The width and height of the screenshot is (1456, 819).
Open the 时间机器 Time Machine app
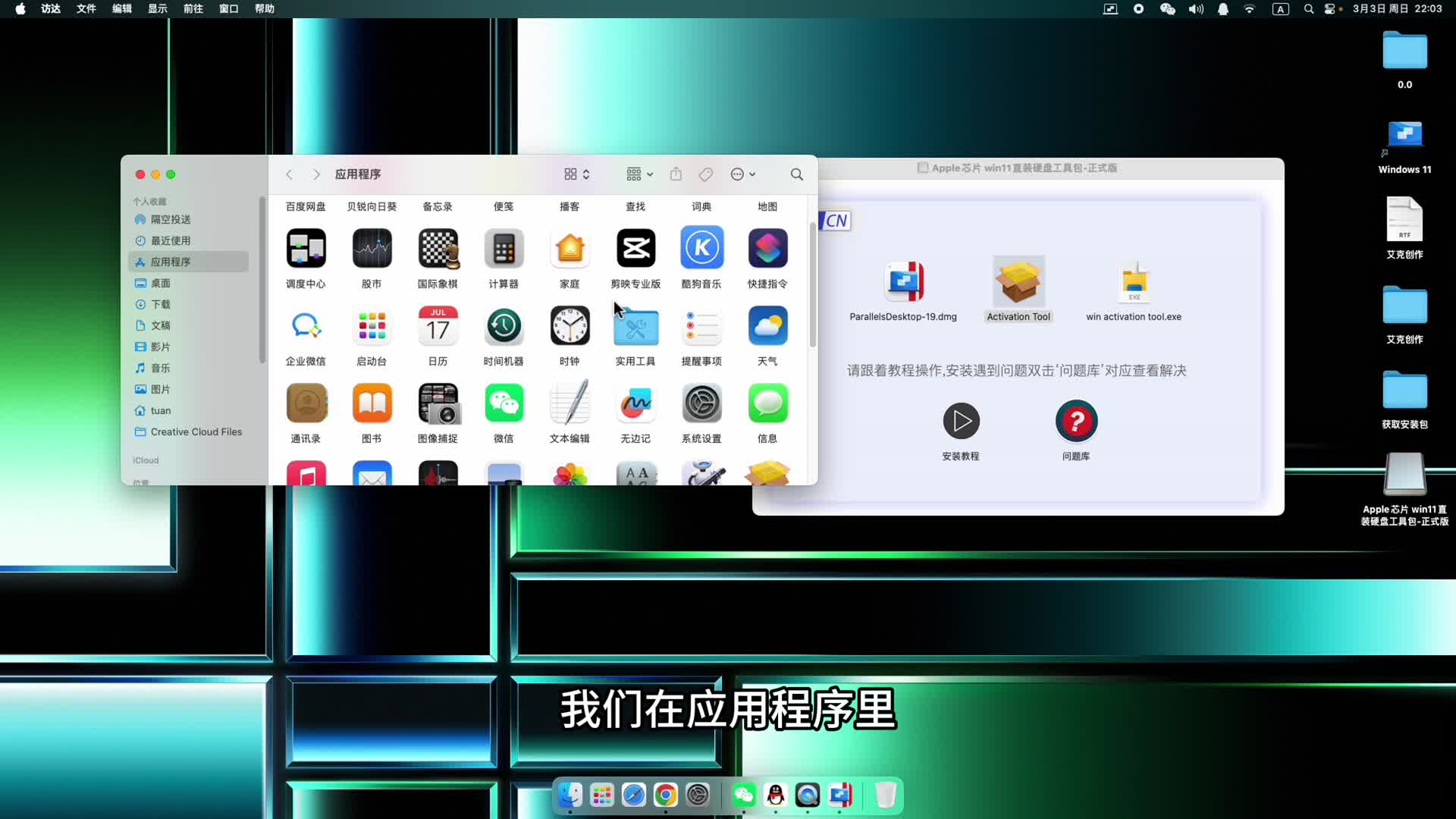(504, 327)
